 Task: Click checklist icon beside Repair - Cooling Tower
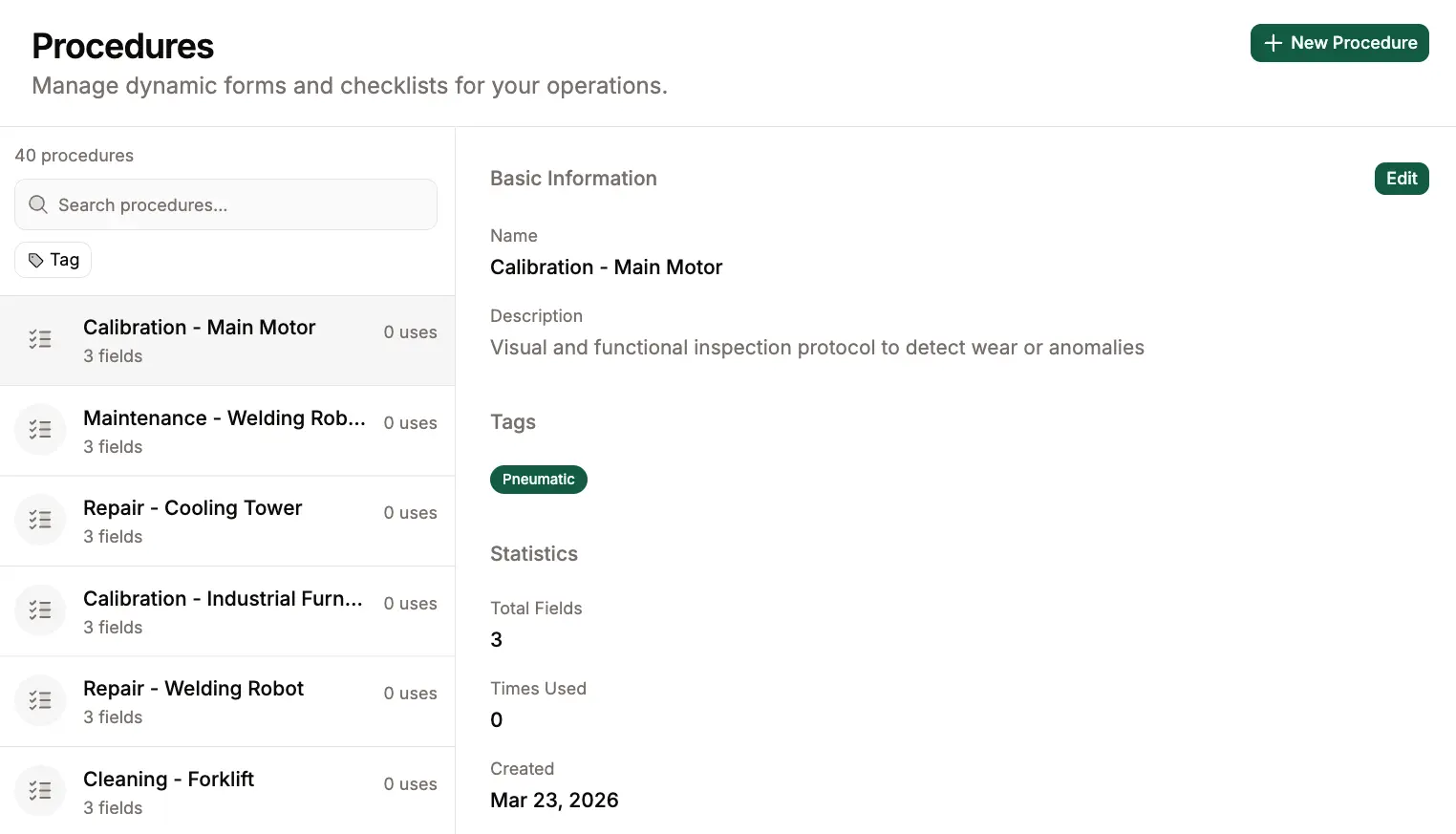[40, 521]
